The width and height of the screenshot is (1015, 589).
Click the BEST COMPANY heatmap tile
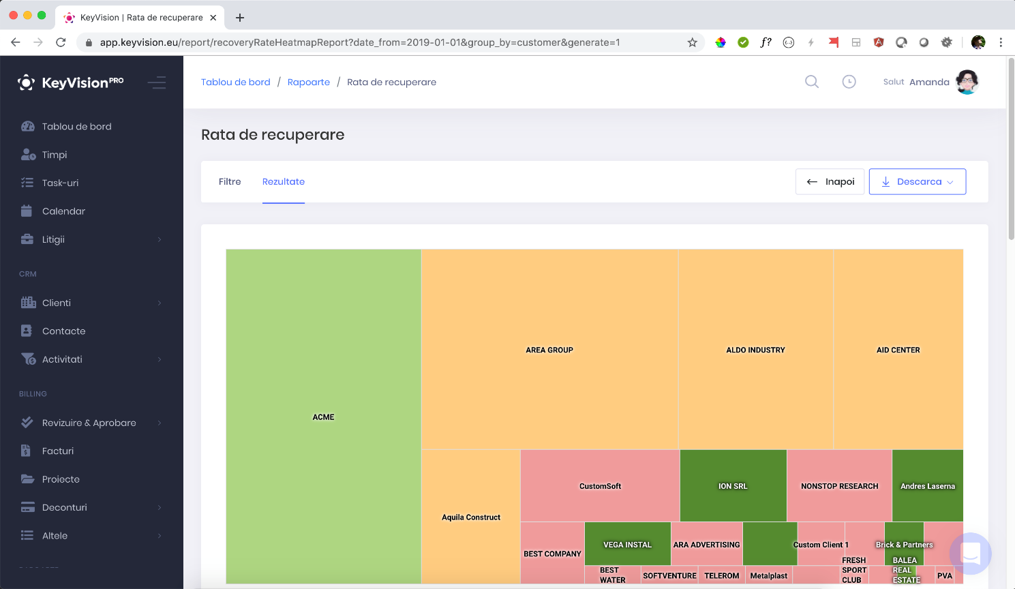tap(552, 553)
